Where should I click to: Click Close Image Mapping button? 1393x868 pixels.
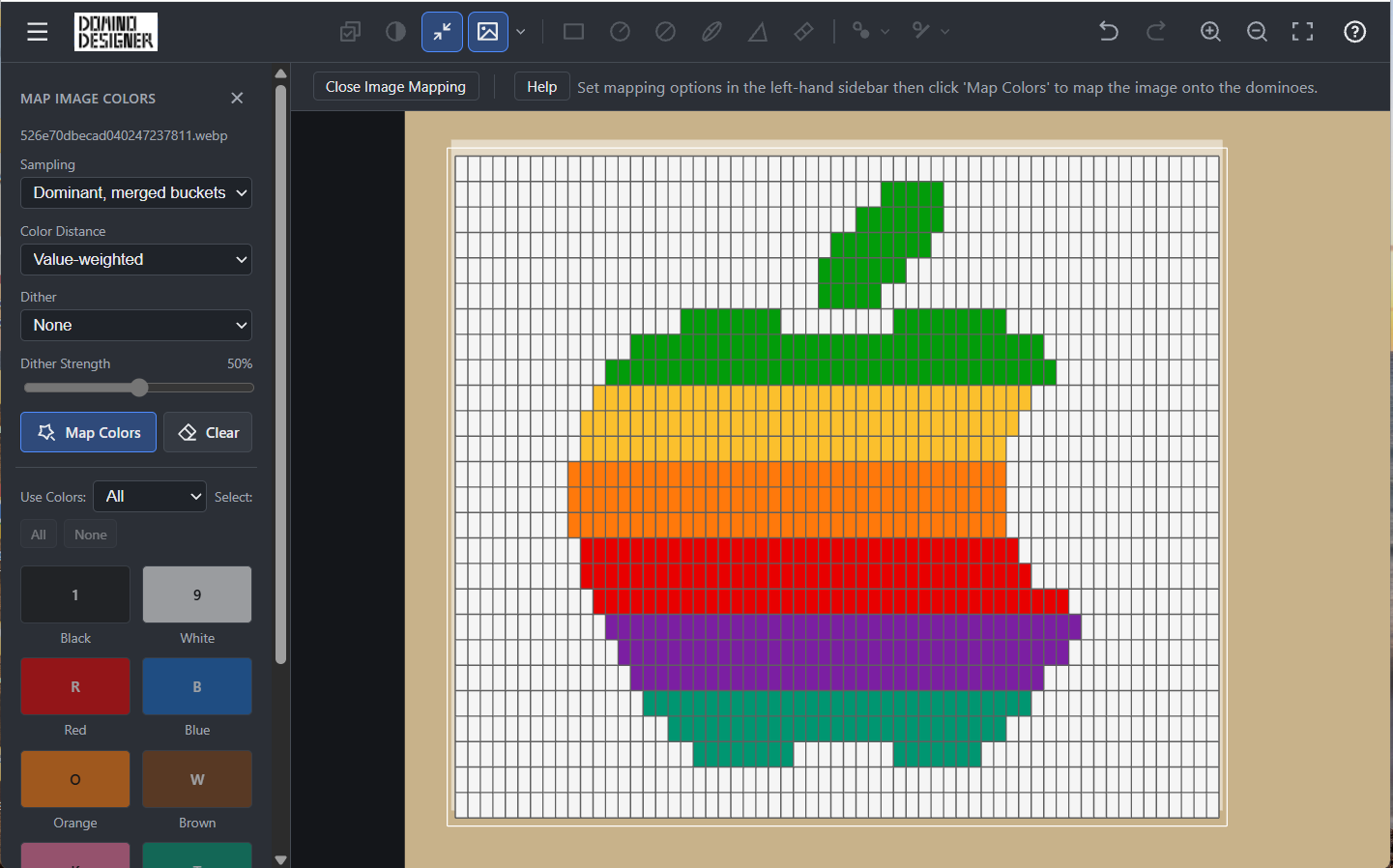[x=395, y=86]
